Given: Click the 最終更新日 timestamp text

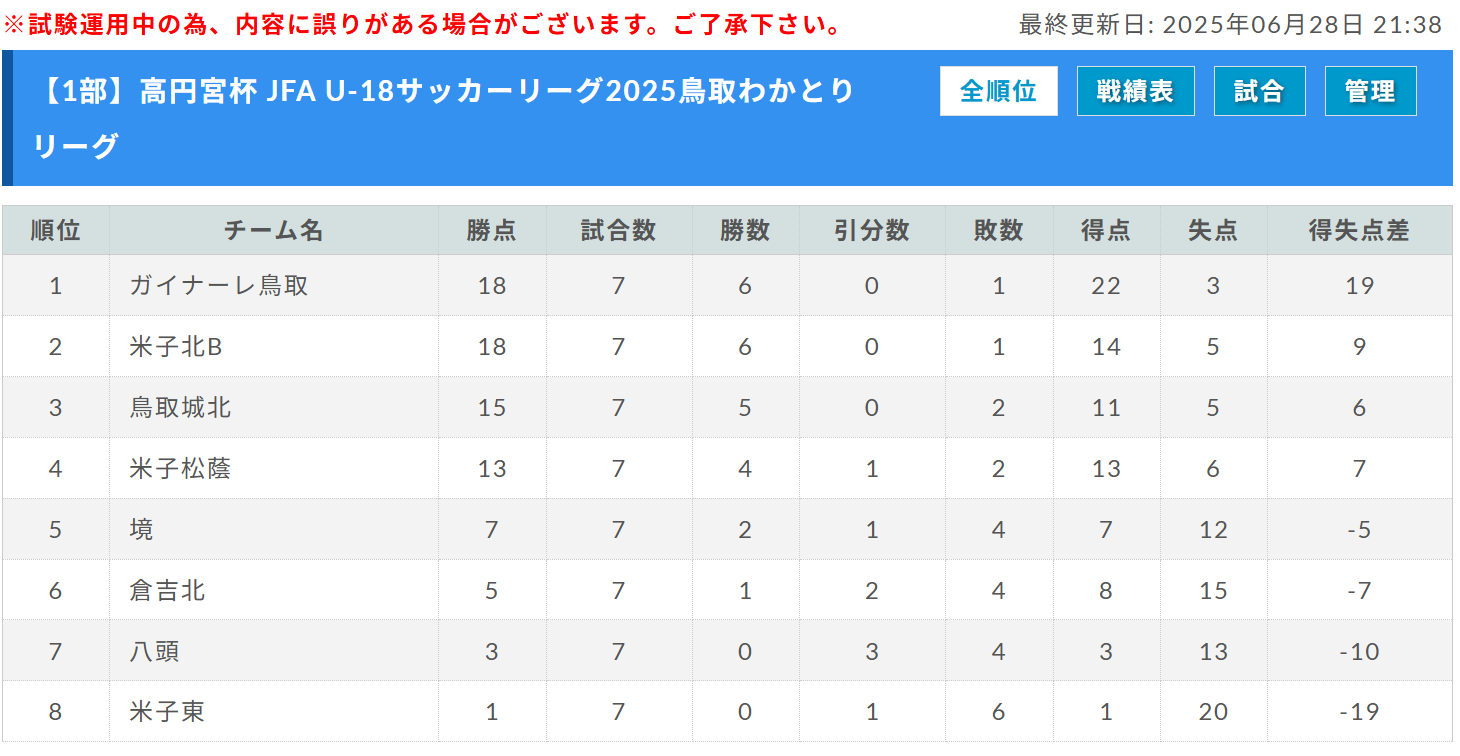Looking at the screenshot, I should 1230,24.
